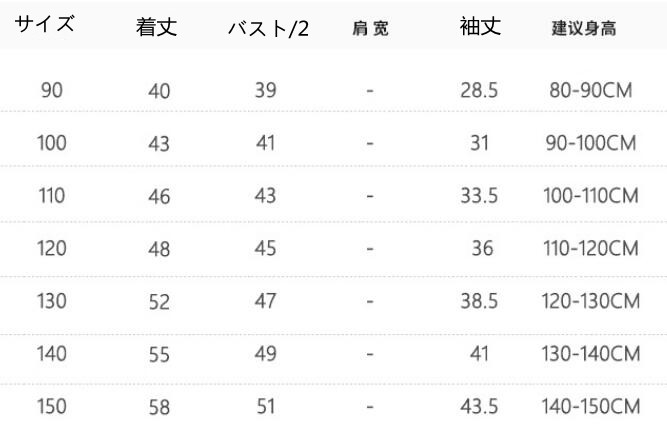Click the 着丈 column header
This screenshot has width=667, height=431.
point(157,28)
